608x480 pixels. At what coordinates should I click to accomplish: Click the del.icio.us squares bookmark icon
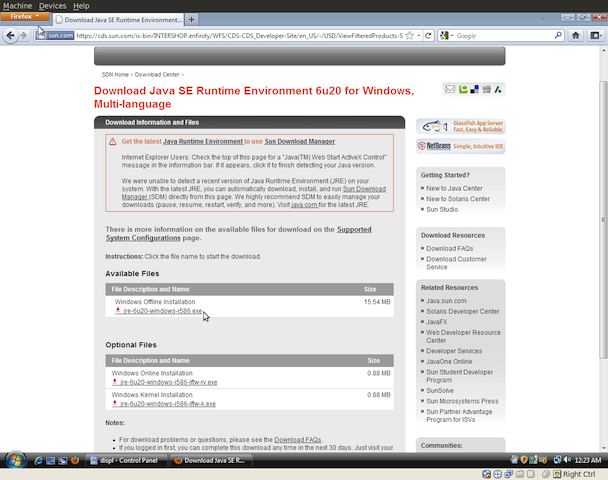474,90
